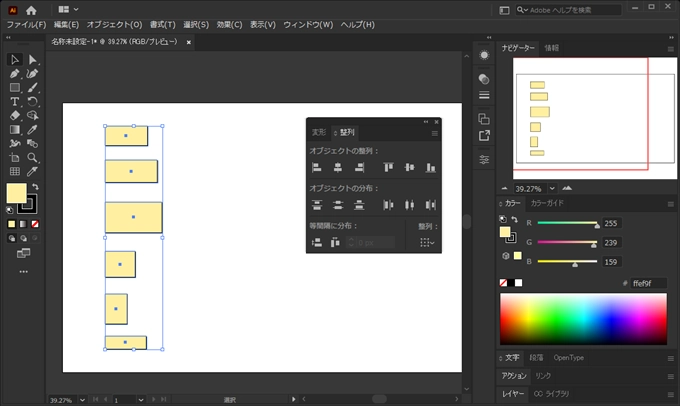
Task: Select the Rectangle tool
Action: (x=15, y=88)
